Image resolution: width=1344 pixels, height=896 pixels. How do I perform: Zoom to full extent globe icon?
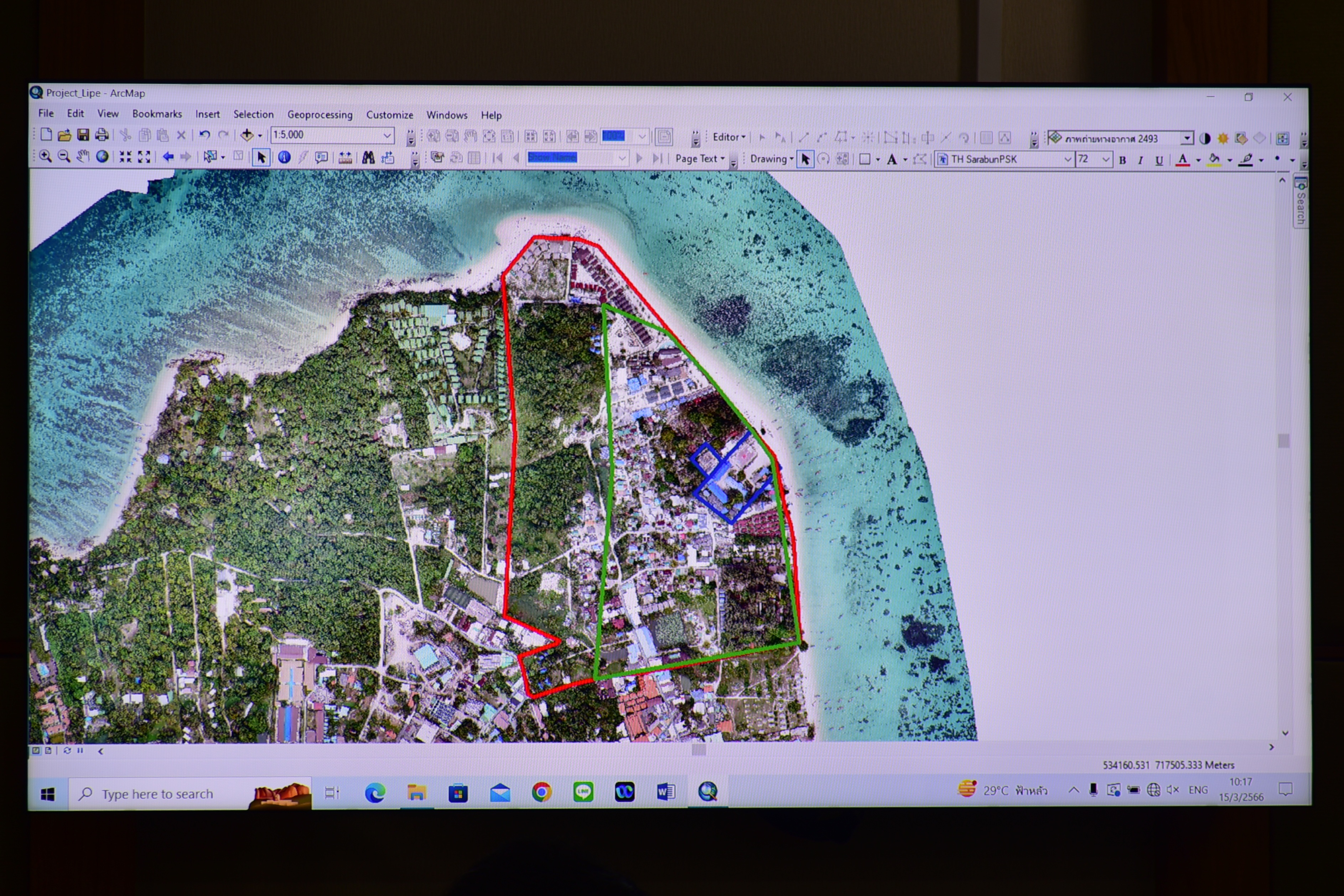coord(102,156)
